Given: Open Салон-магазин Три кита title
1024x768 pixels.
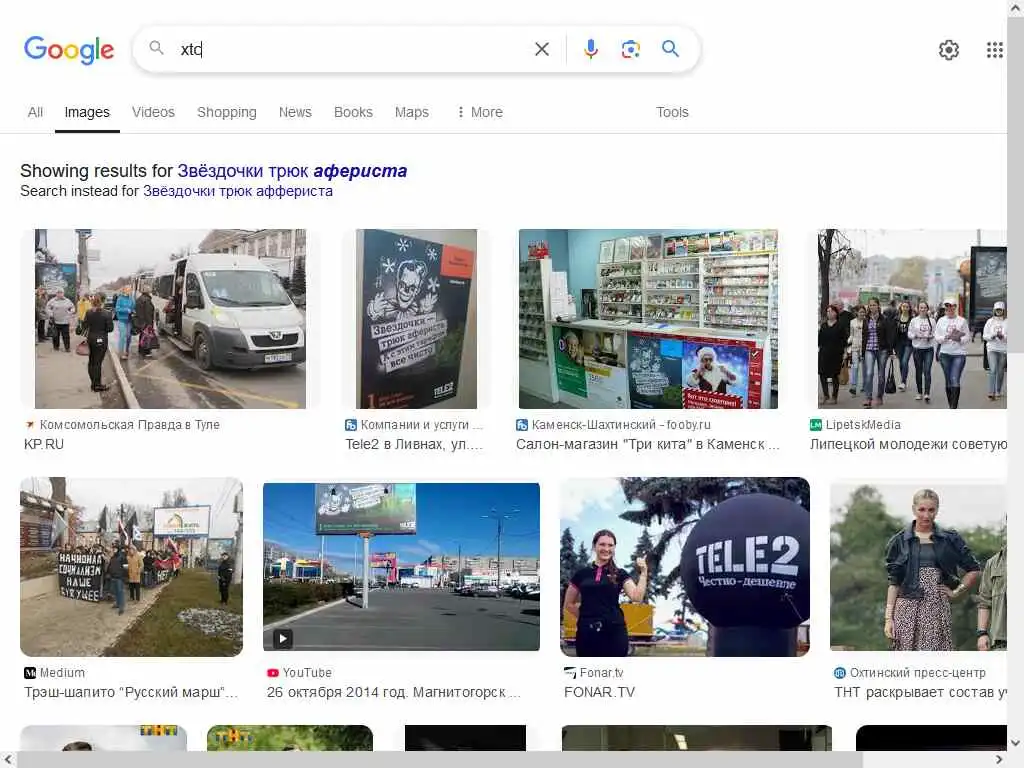Looking at the screenshot, I should point(647,444).
